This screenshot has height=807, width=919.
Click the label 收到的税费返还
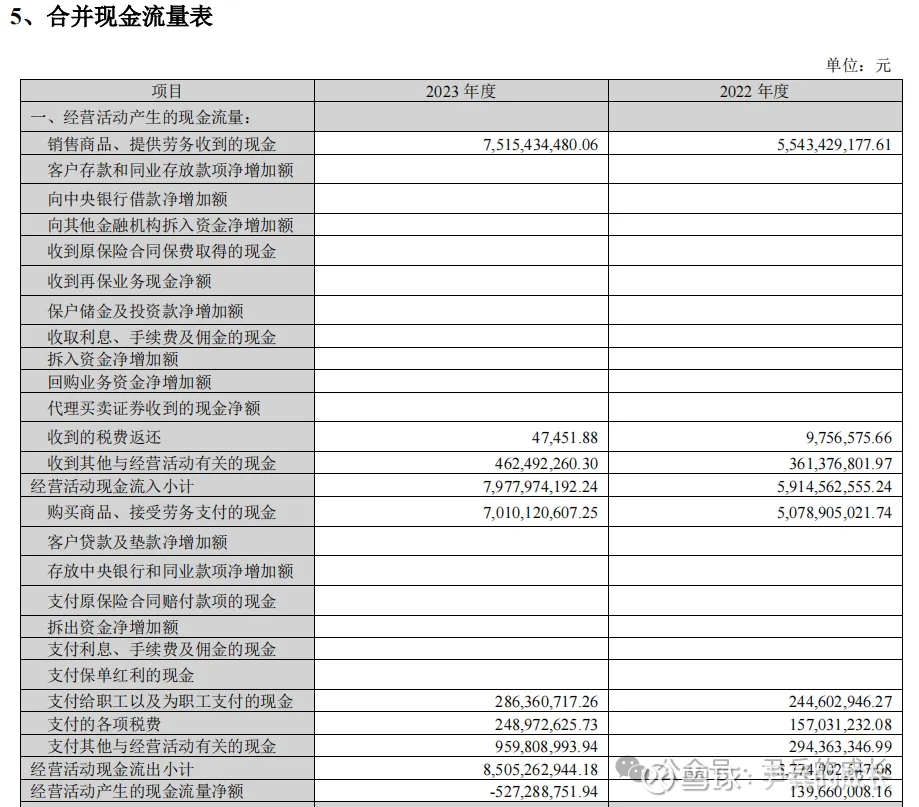pyautogui.click(x=104, y=437)
